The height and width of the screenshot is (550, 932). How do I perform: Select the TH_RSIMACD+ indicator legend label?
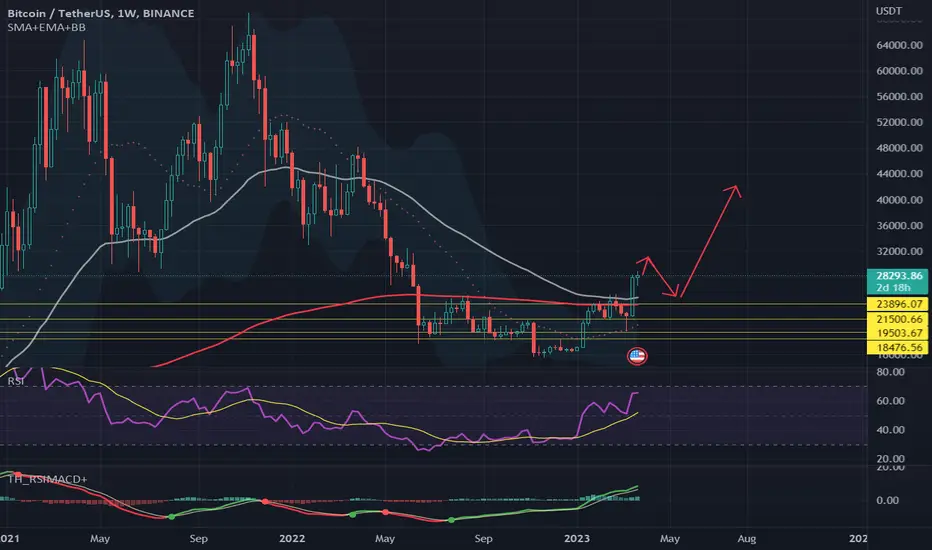point(48,479)
